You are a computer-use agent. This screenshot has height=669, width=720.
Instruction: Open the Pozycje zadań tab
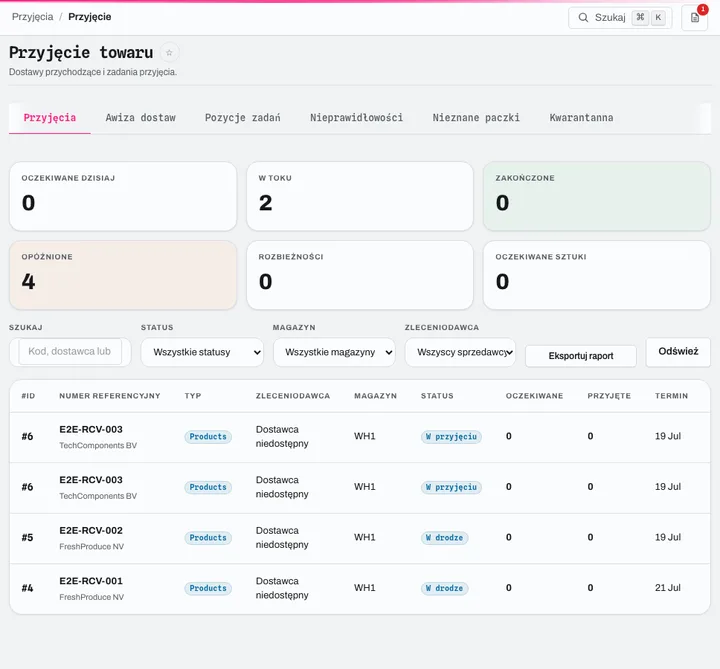click(x=242, y=118)
